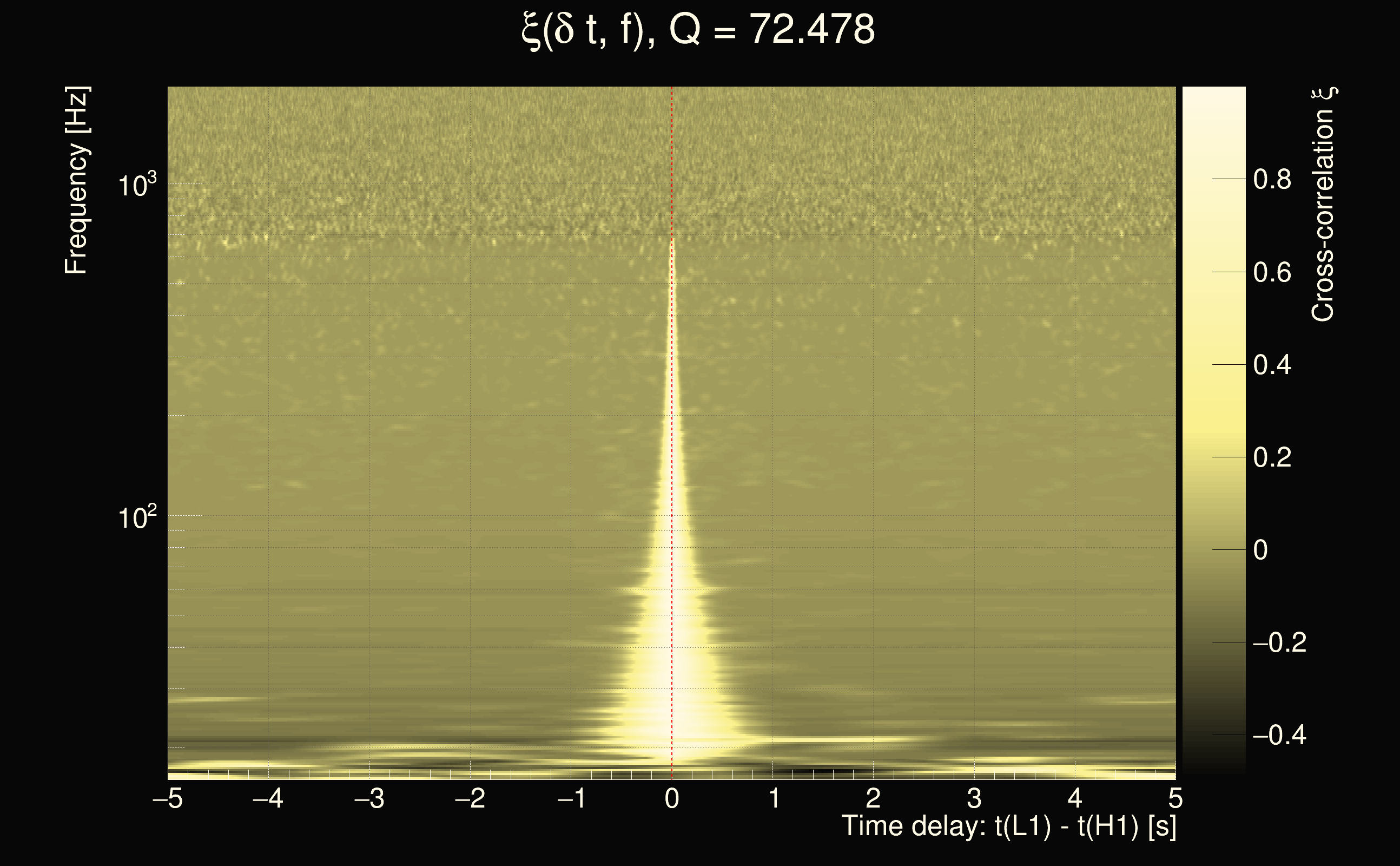The height and width of the screenshot is (866, 1400).
Task: Click the Cross-correlation ξ colorbar label
Action: [1323, 205]
